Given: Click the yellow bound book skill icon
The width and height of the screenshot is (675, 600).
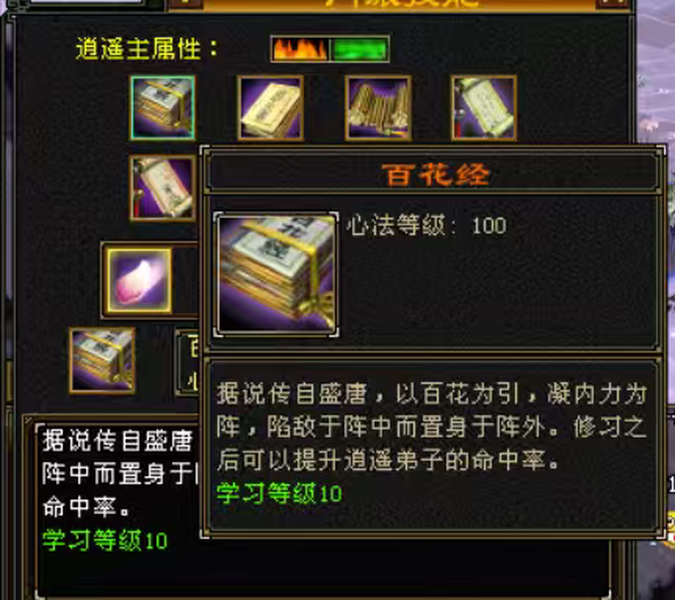Looking at the screenshot, I should click(270, 108).
